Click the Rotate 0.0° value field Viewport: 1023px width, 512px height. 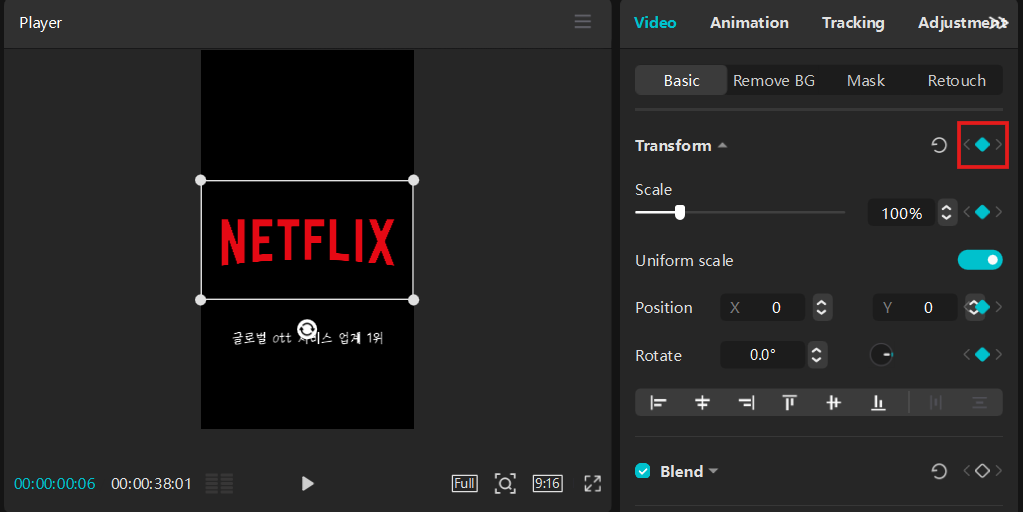coord(762,355)
